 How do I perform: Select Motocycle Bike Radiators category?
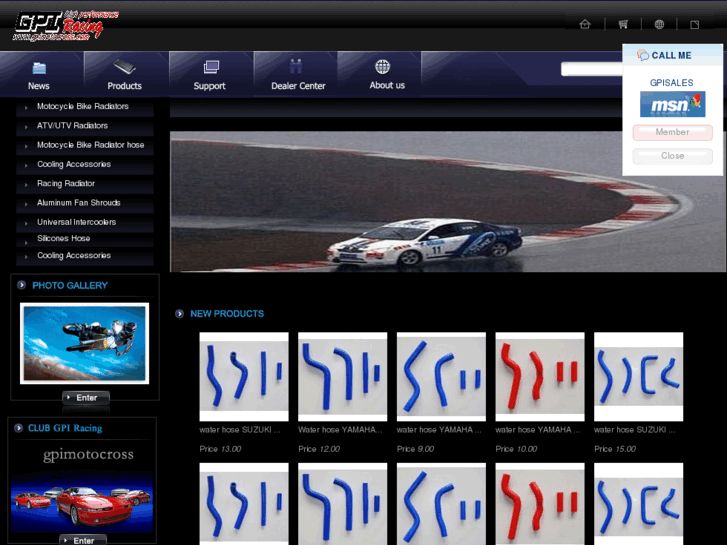point(83,106)
